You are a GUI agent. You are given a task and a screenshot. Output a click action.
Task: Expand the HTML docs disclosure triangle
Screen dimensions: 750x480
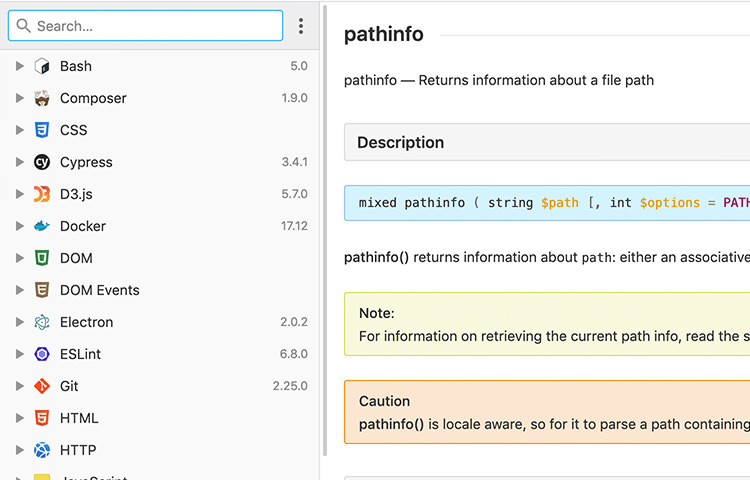pyautogui.click(x=20, y=418)
